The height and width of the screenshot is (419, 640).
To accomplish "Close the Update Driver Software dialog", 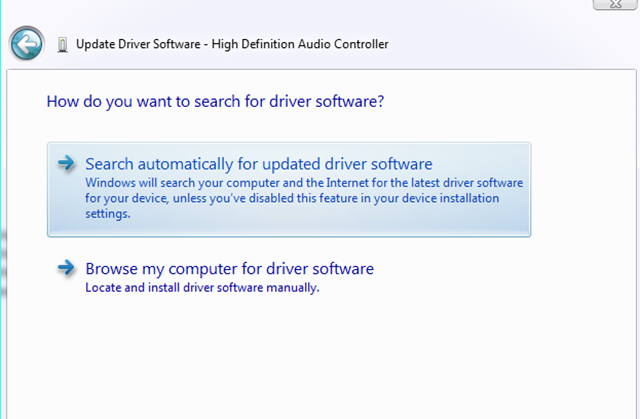I will coord(616,5).
